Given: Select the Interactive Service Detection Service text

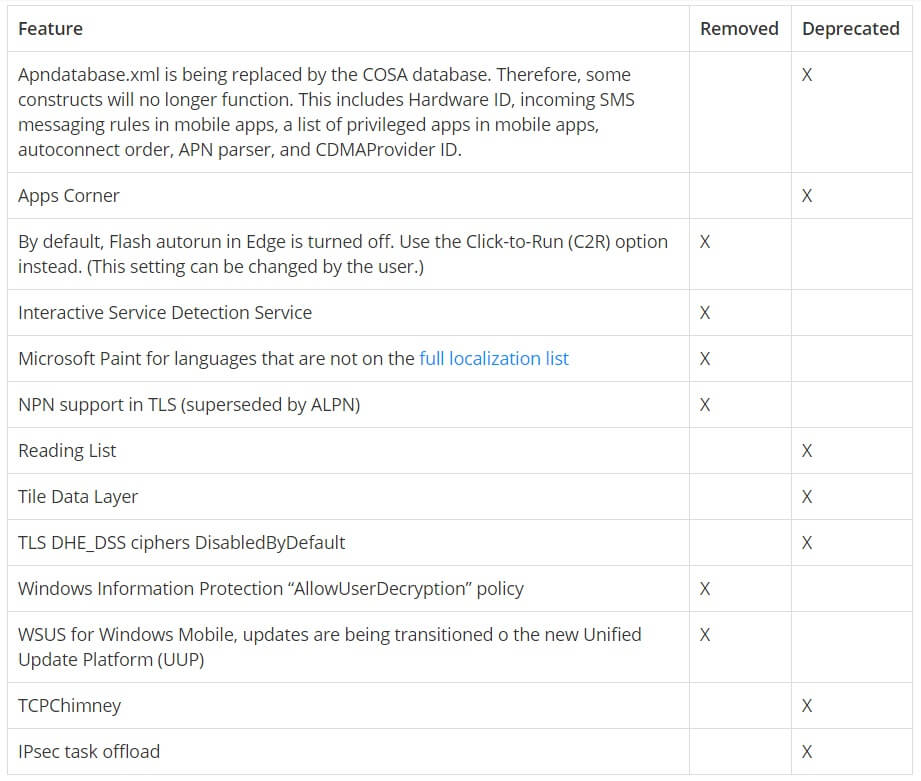Looking at the screenshot, I should [x=165, y=312].
